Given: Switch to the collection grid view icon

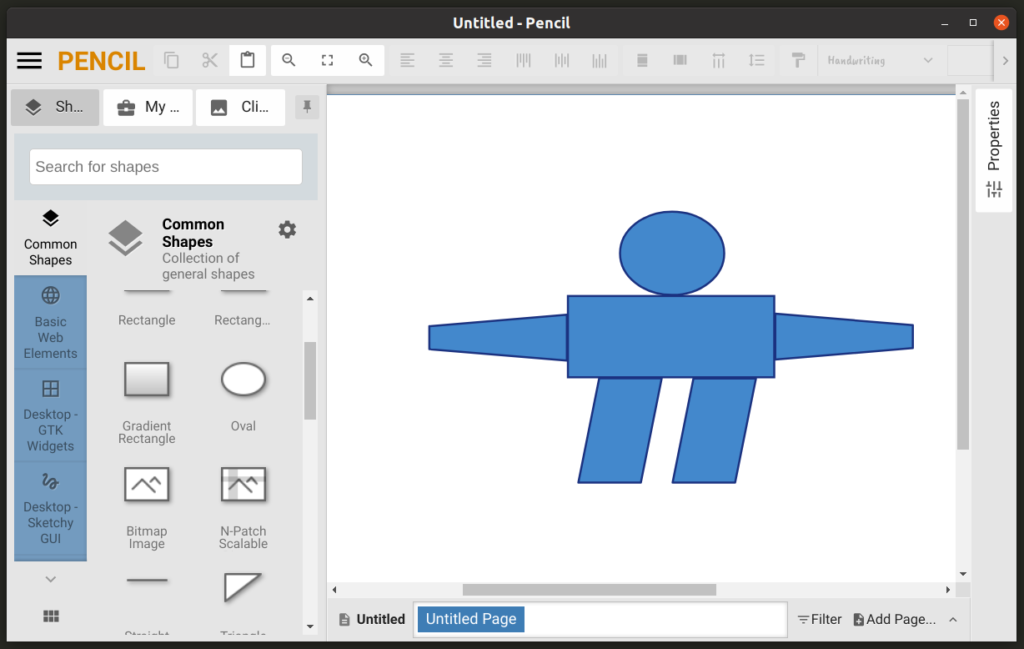Looking at the screenshot, I should click(x=51, y=616).
